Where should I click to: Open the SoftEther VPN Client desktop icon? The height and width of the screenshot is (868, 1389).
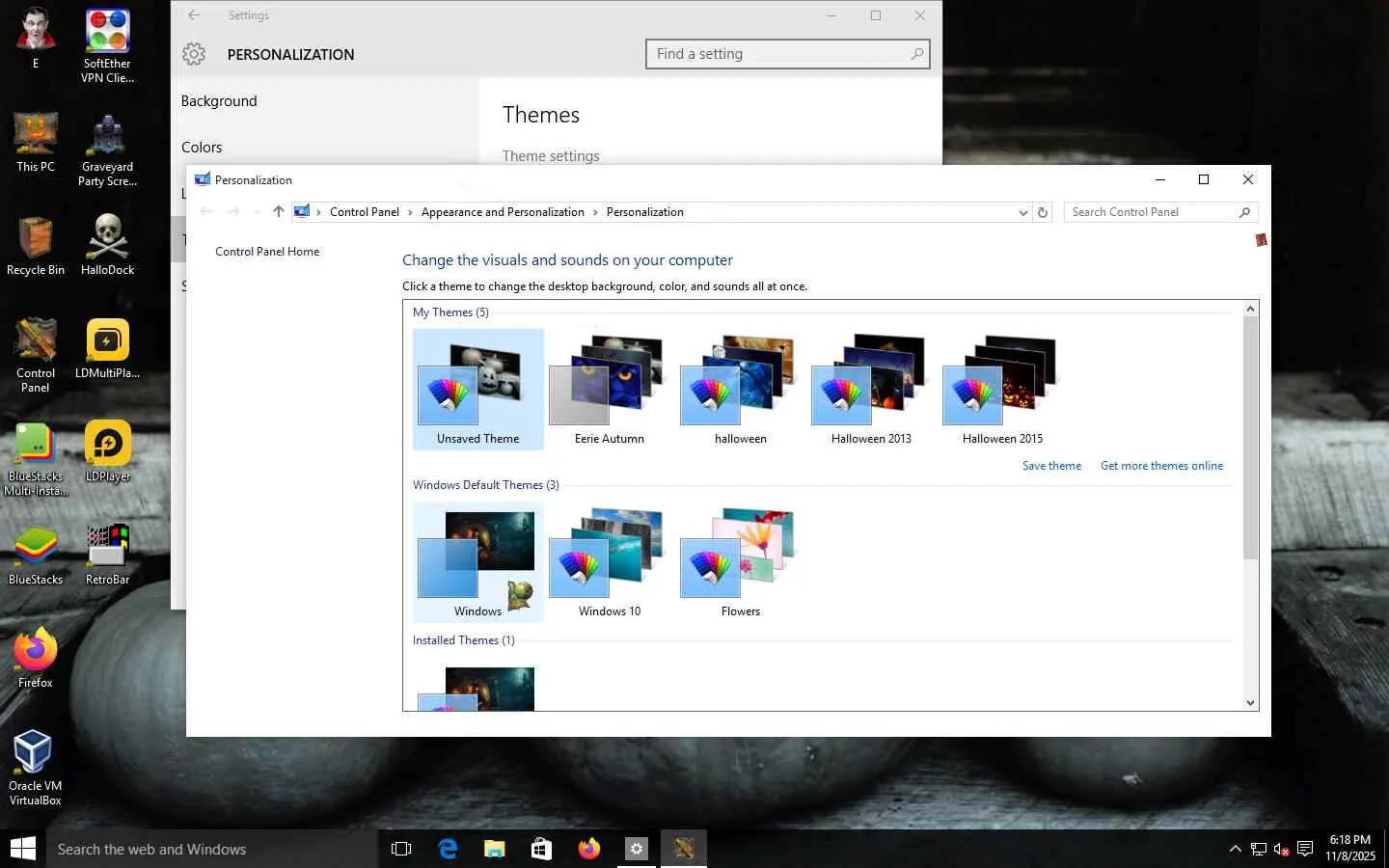point(107,46)
